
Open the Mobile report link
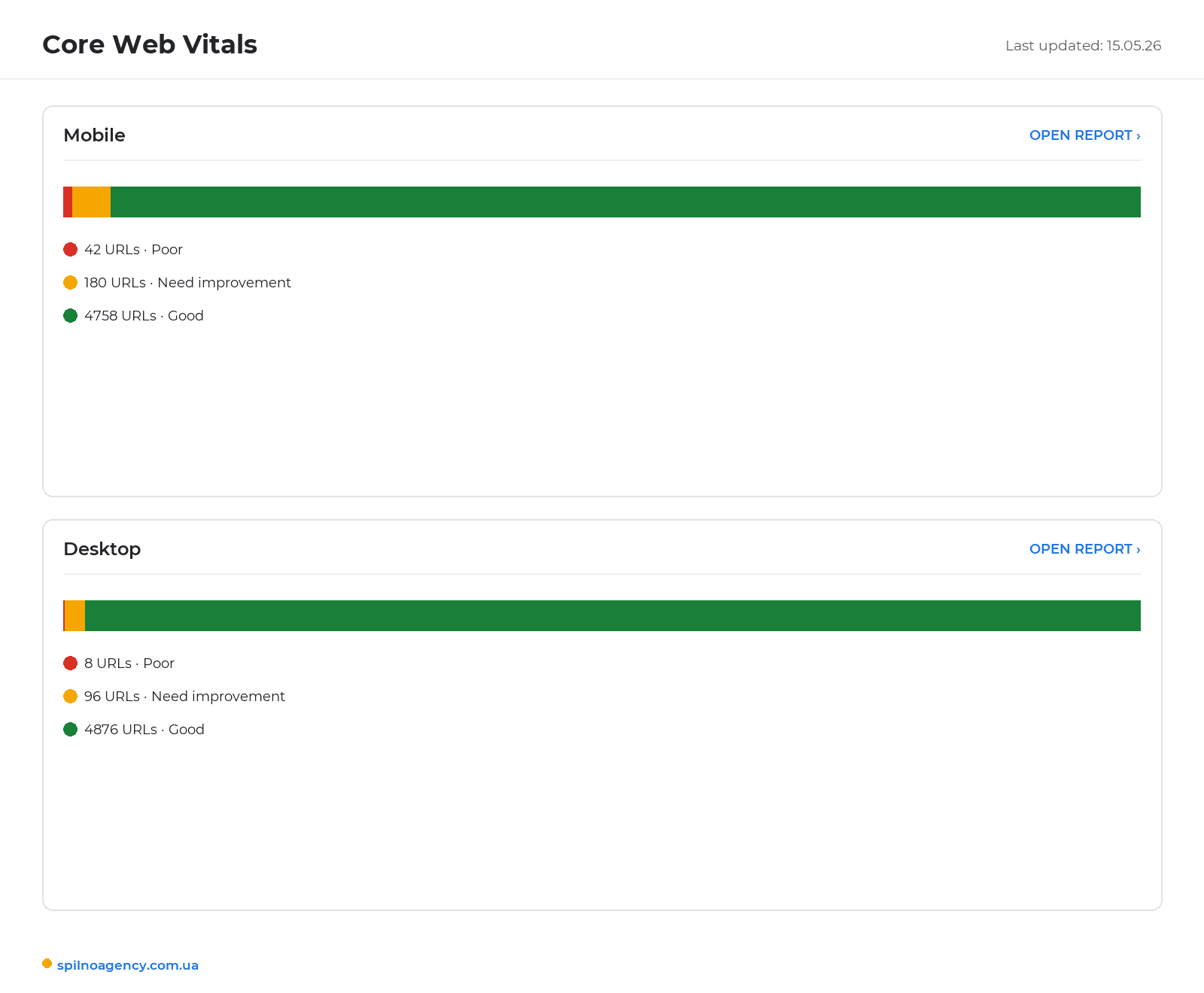pyautogui.click(x=1084, y=135)
